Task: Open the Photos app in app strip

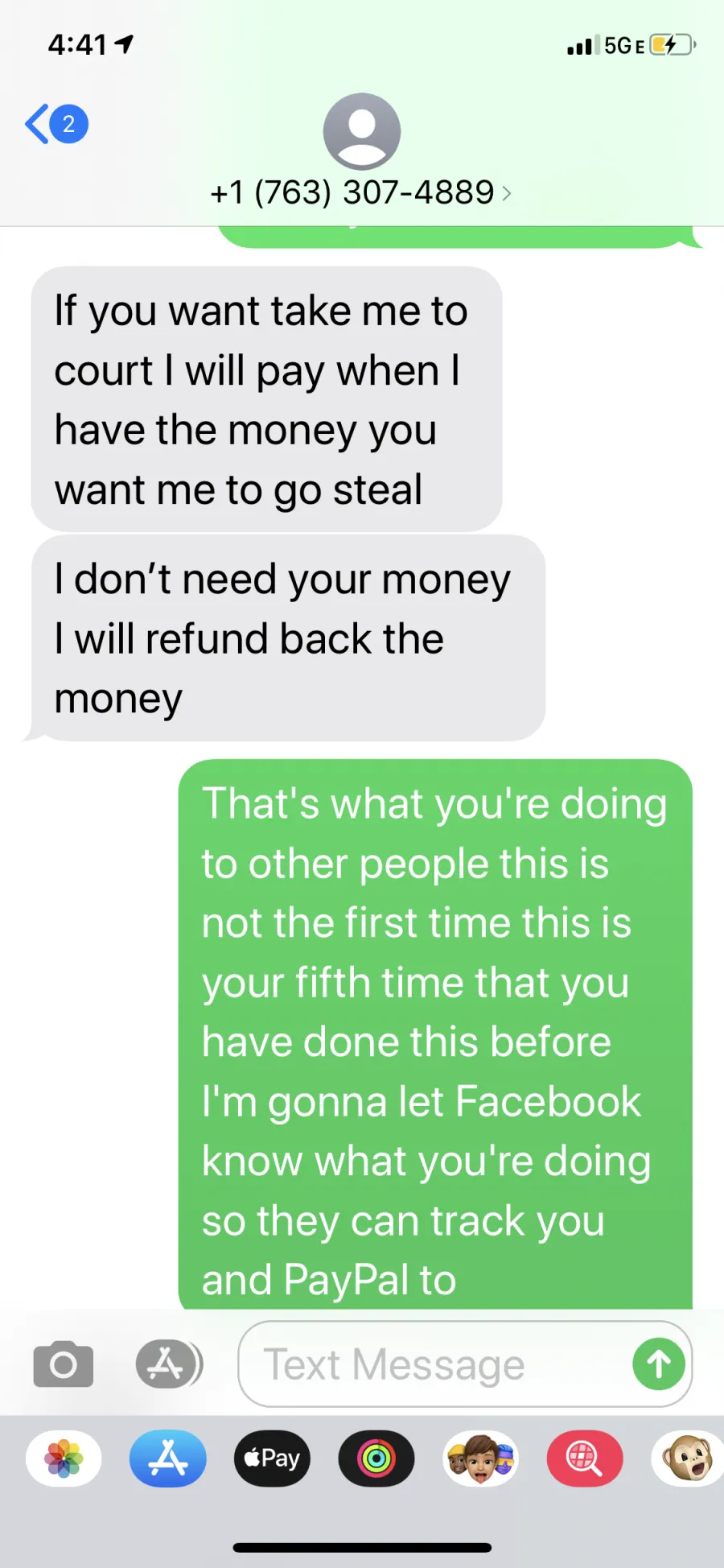Action: pos(64,1459)
